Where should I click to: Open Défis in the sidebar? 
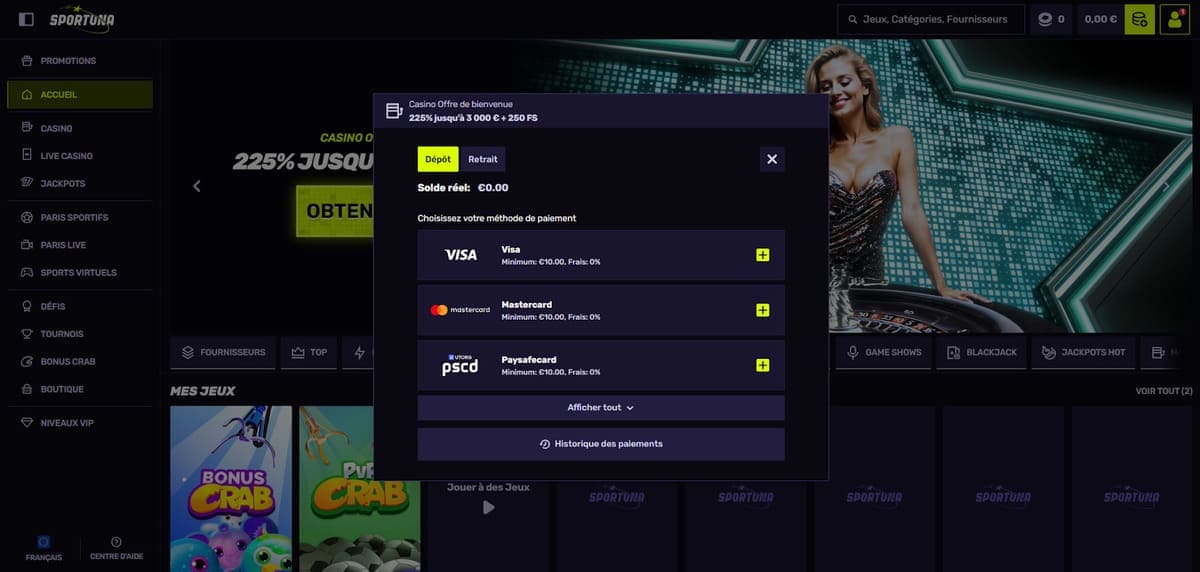tap(80, 306)
